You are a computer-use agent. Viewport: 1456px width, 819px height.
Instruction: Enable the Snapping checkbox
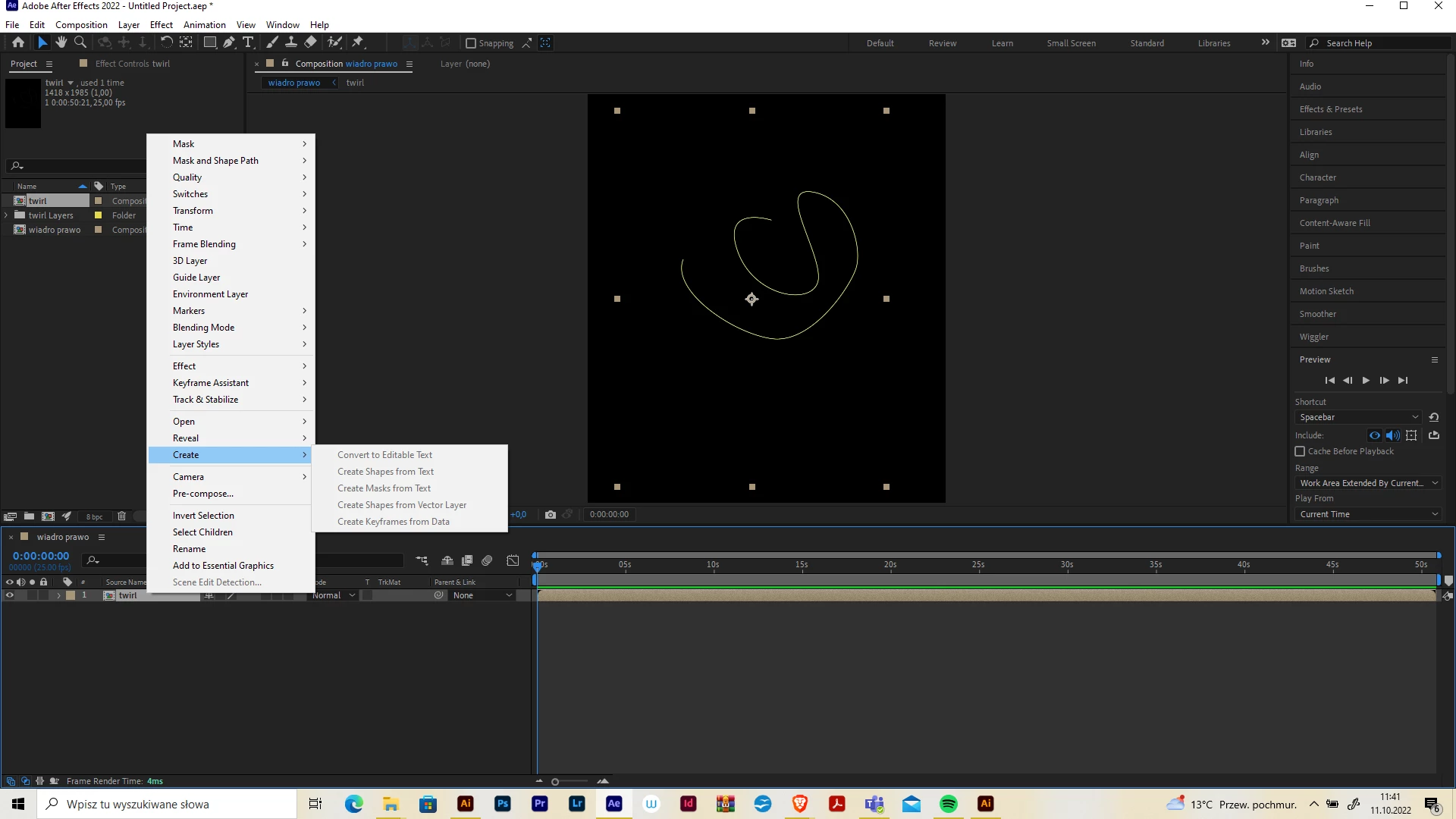pyautogui.click(x=471, y=43)
